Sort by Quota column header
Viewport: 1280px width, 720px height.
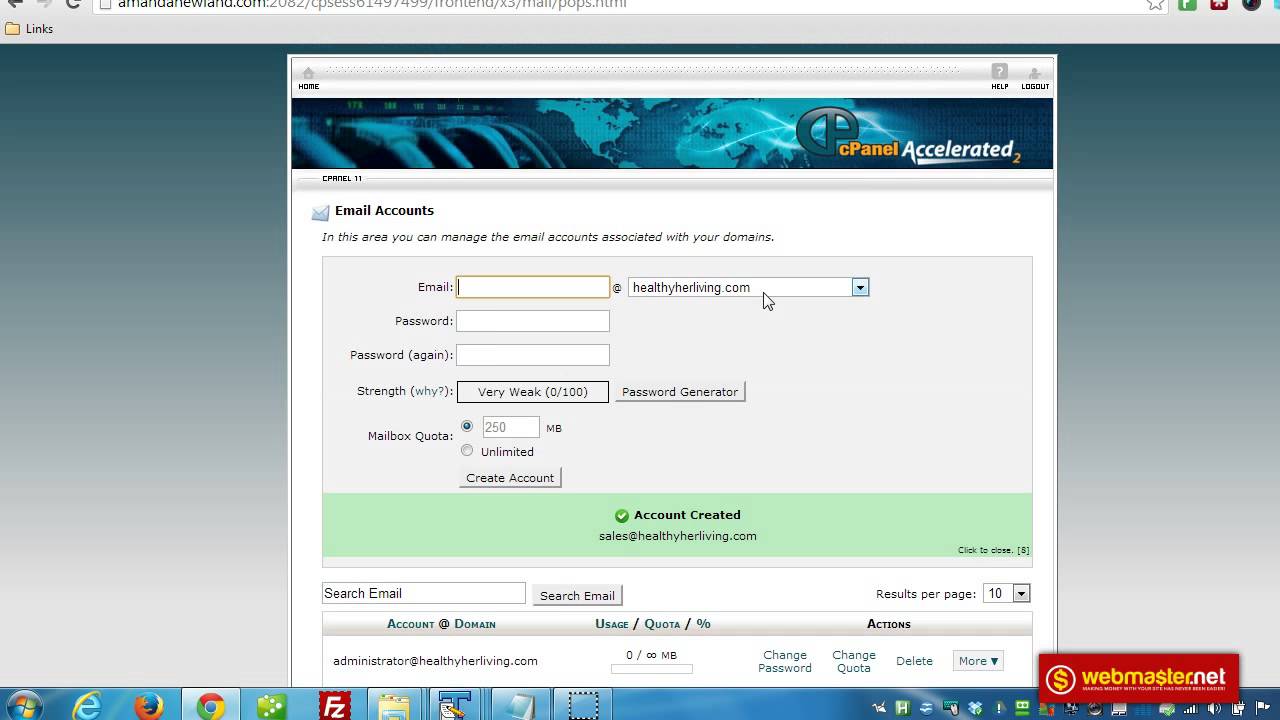coord(662,624)
